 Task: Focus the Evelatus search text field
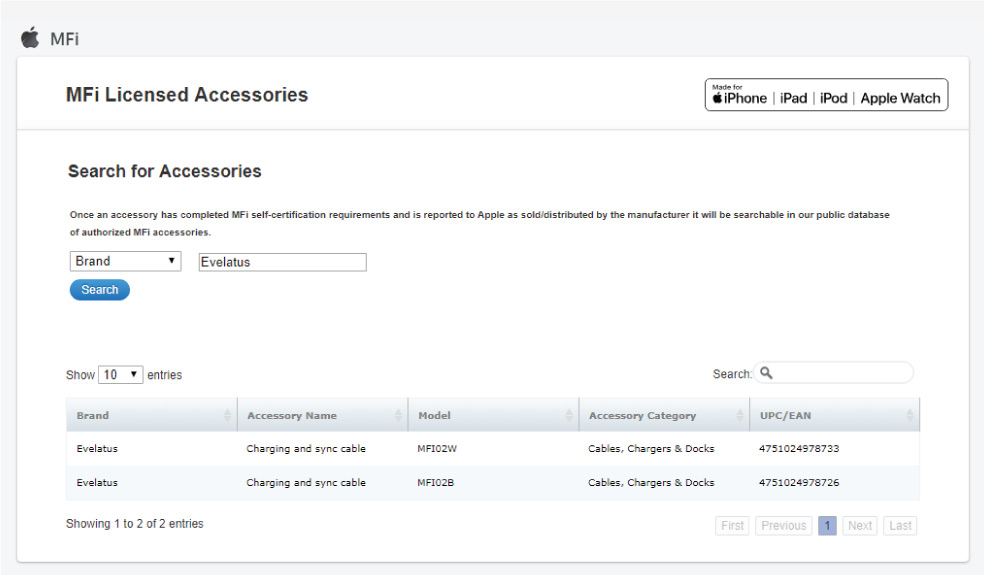pyautogui.click(x=282, y=262)
